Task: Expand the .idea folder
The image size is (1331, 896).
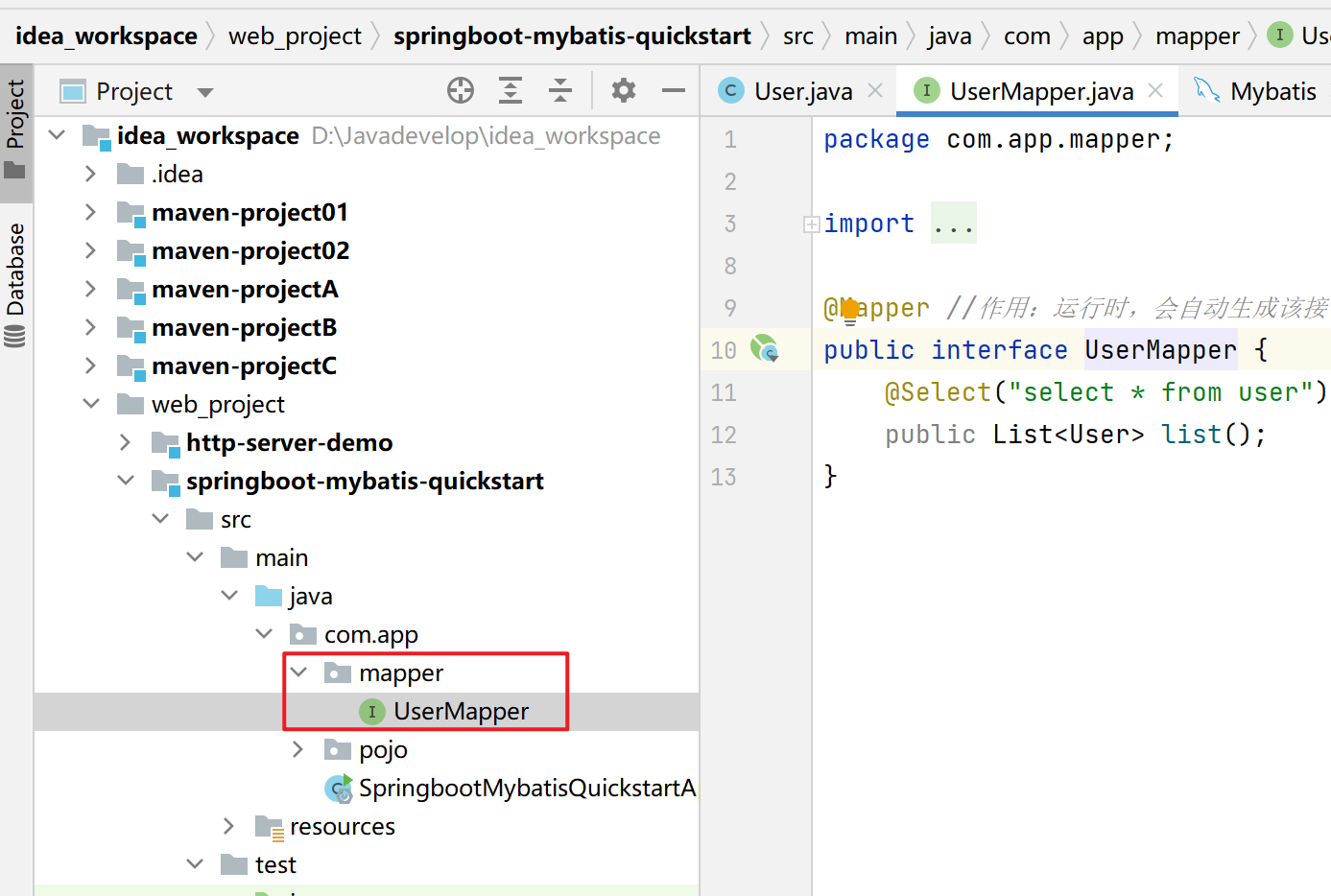Action: pyautogui.click(x=90, y=174)
